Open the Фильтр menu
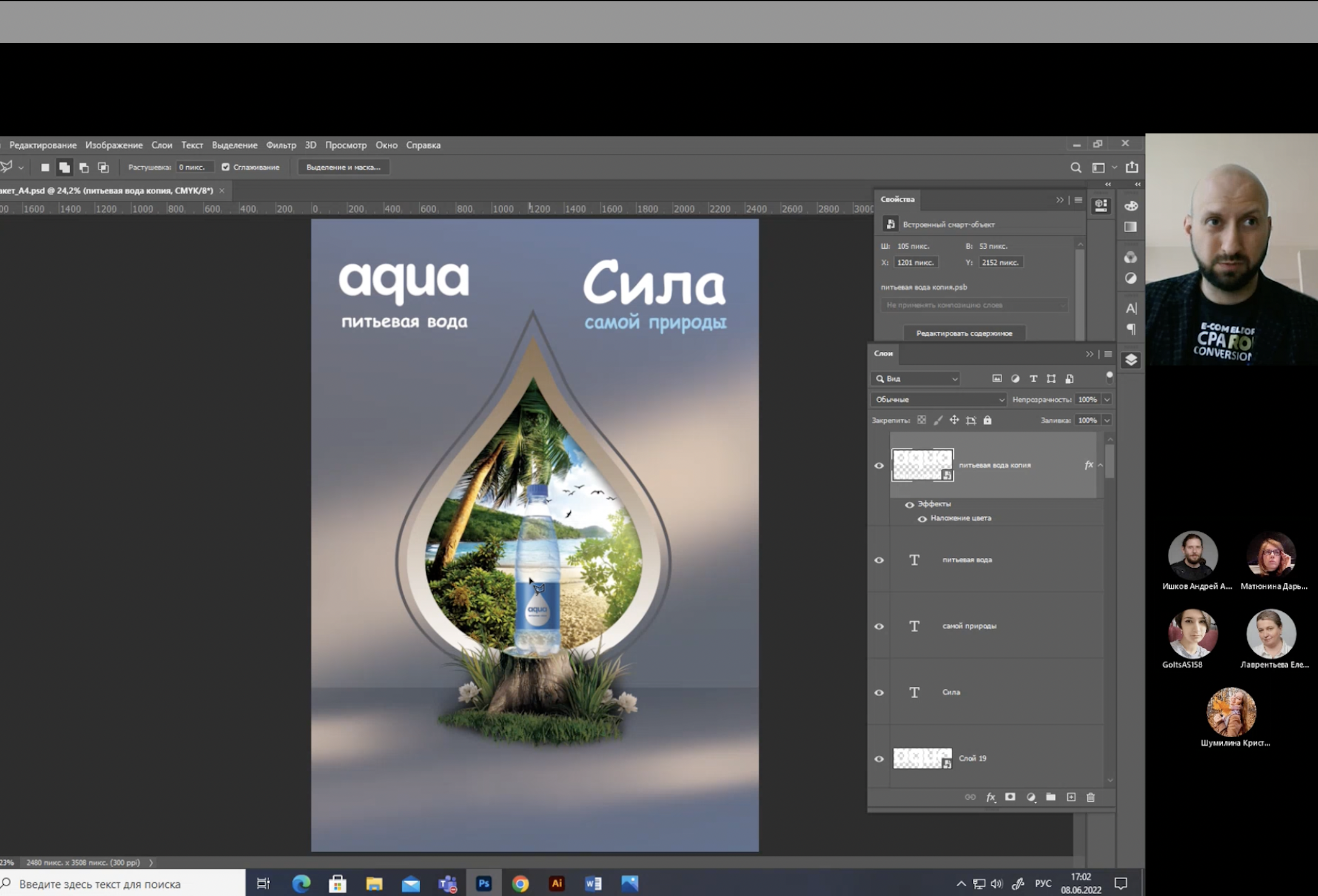 point(280,145)
